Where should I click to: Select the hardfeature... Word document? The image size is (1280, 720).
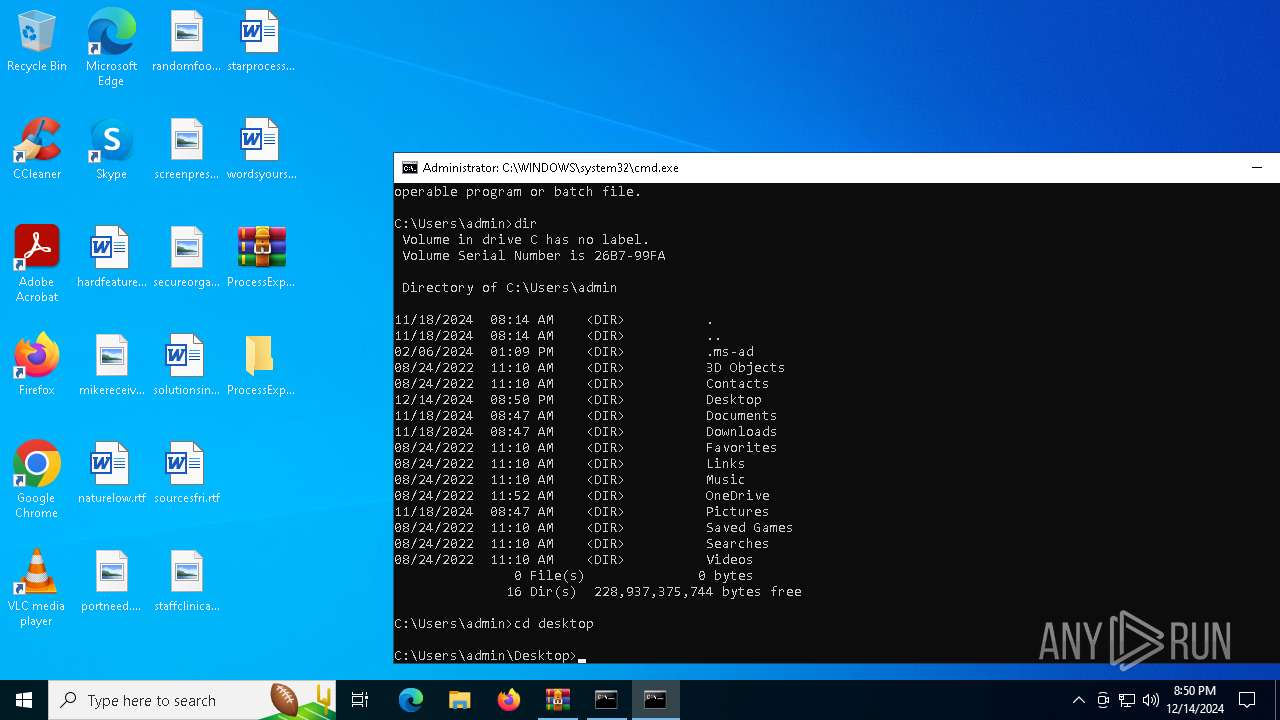pyautogui.click(x=111, y=258)
